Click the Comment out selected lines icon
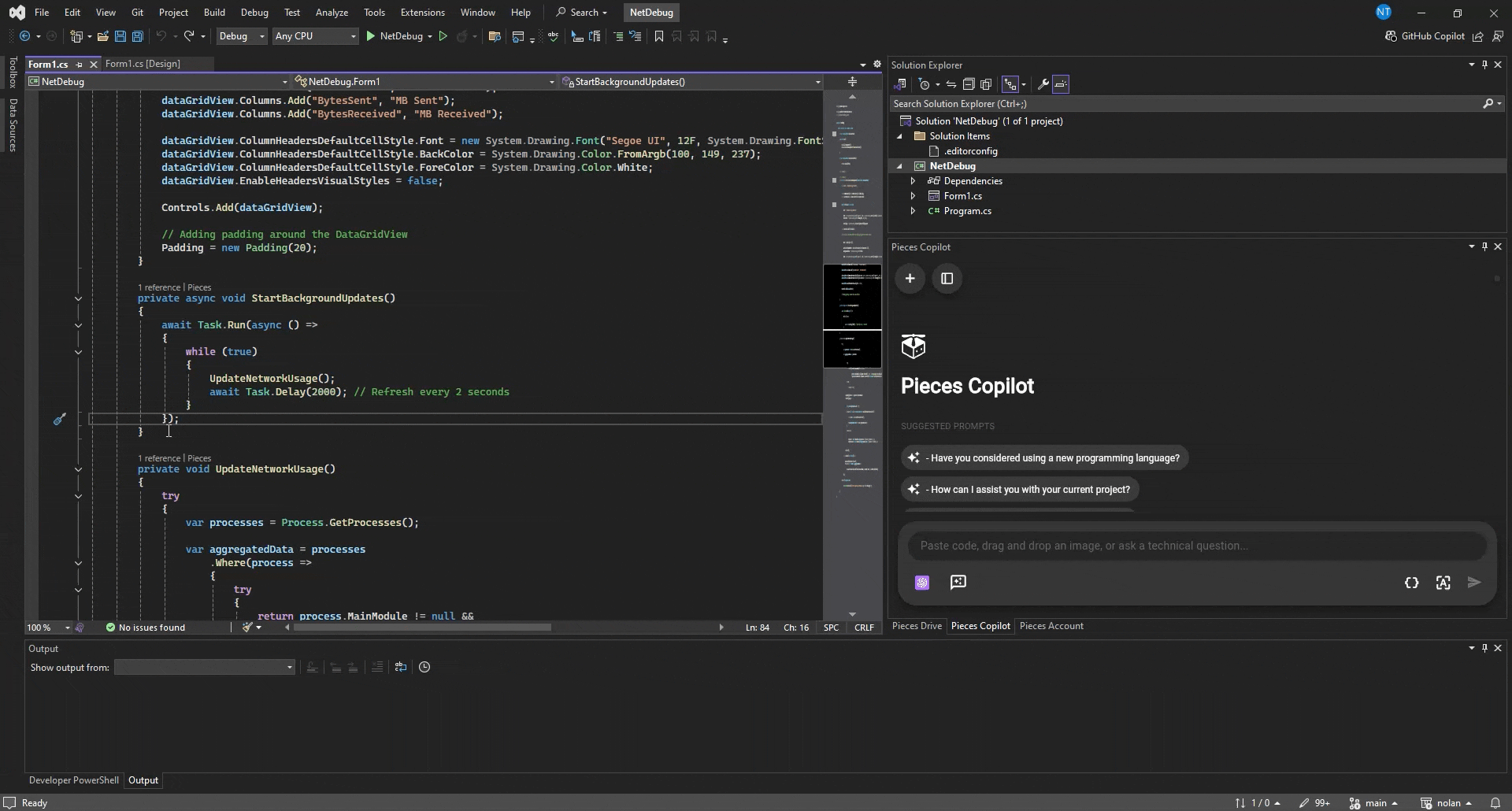1512x811 pixels. [618, 36]
